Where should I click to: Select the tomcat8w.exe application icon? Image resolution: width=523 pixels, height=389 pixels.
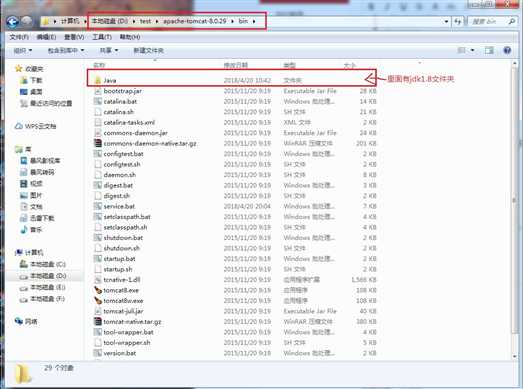98,301
